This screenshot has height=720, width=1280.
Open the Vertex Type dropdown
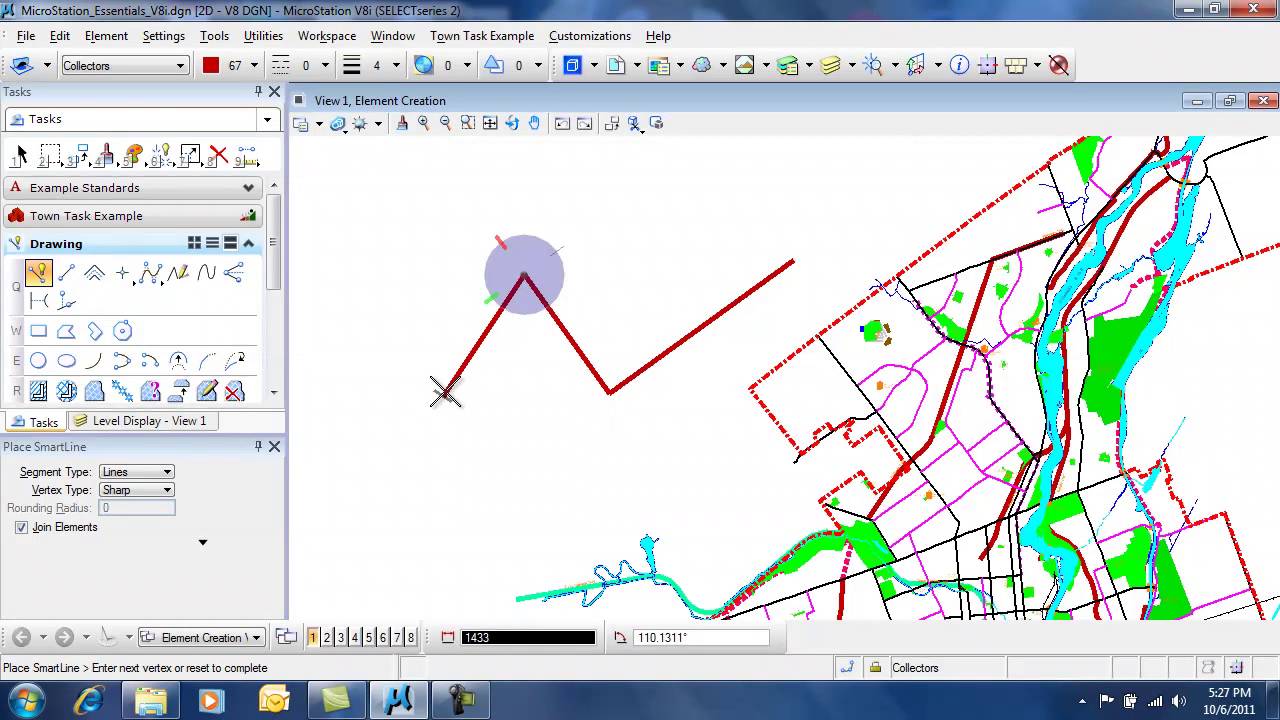click(137, 490)
